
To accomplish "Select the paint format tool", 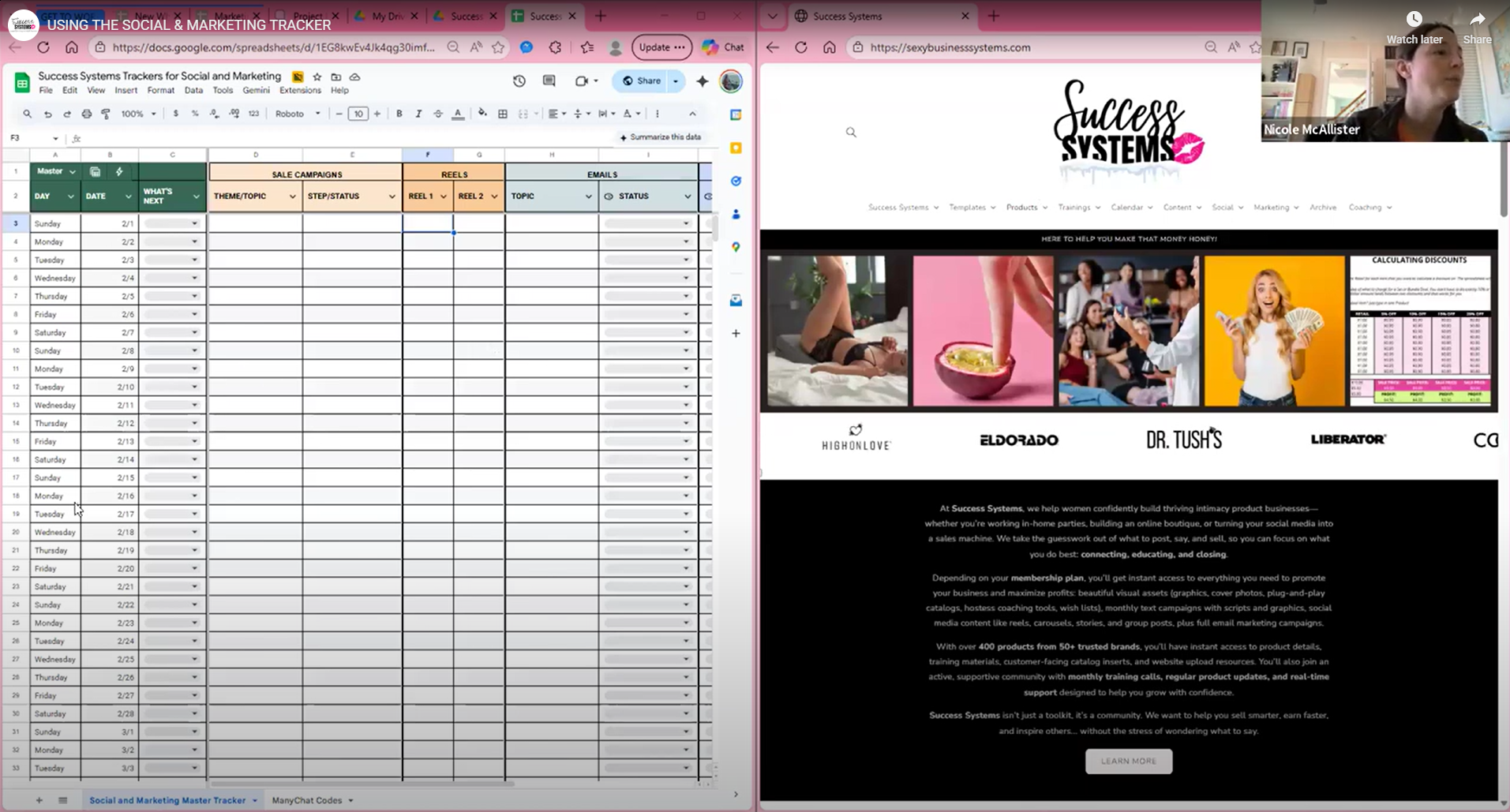I will click(x=106, y=114).
